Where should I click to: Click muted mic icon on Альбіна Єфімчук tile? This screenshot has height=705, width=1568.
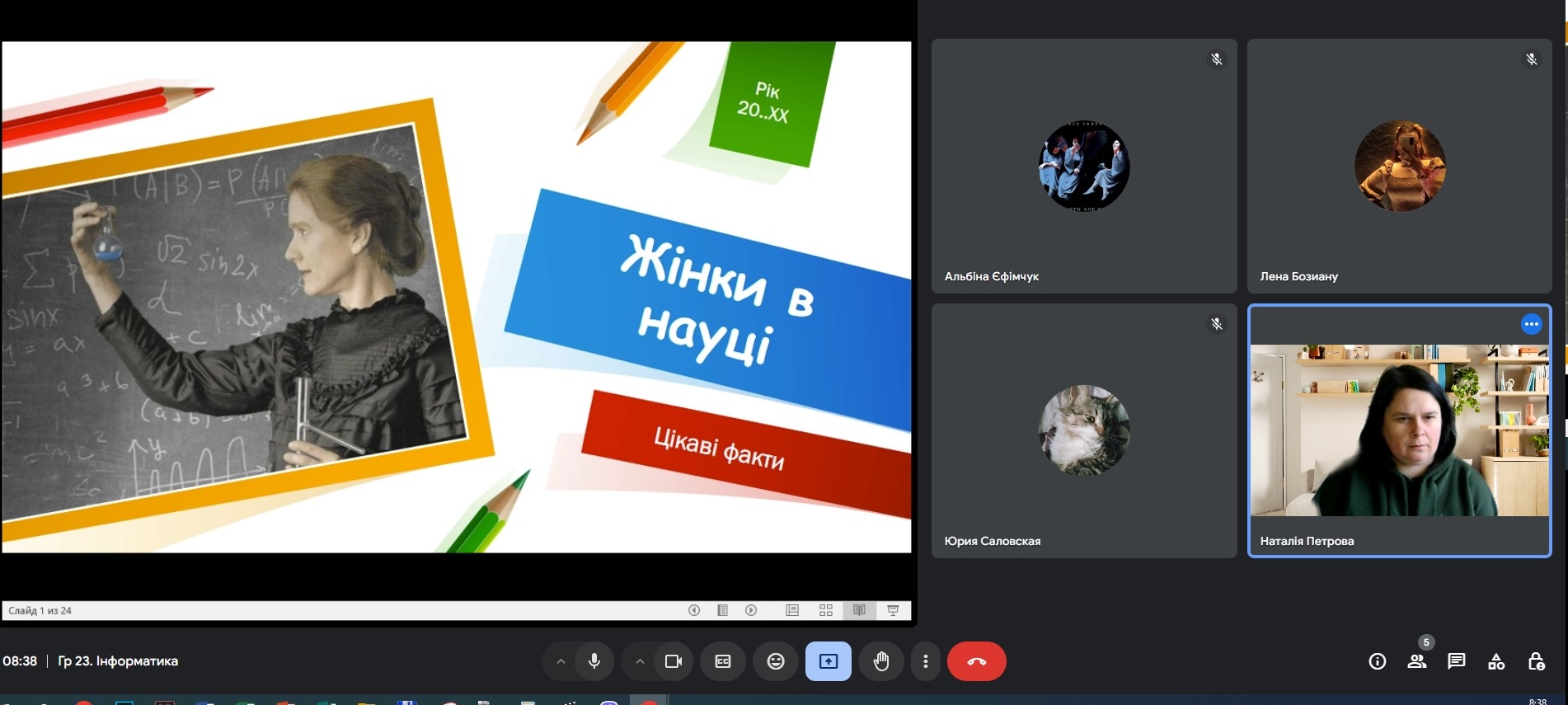[x=1217, y=59]
